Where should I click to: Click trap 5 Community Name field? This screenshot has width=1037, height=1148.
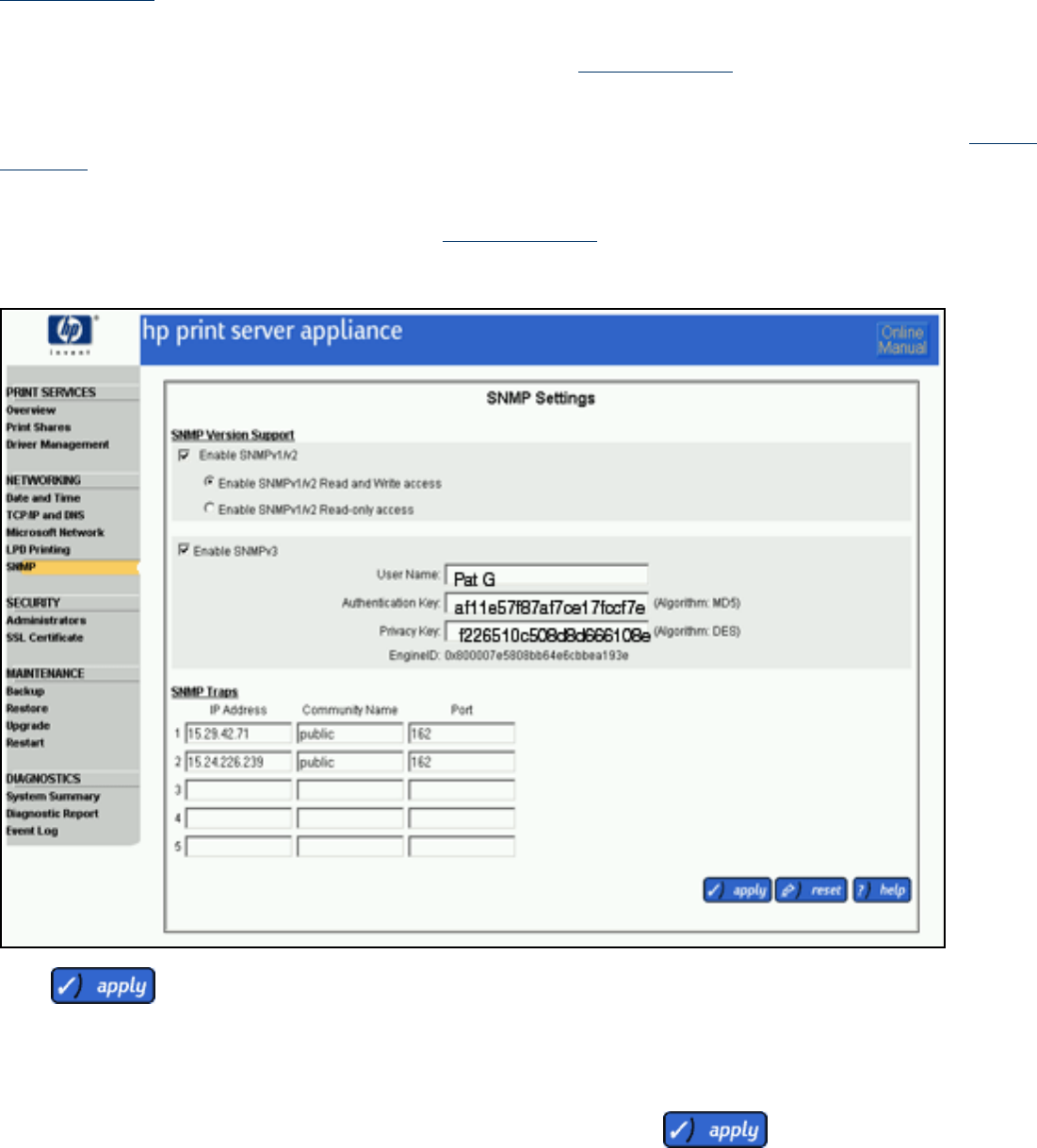350,847
